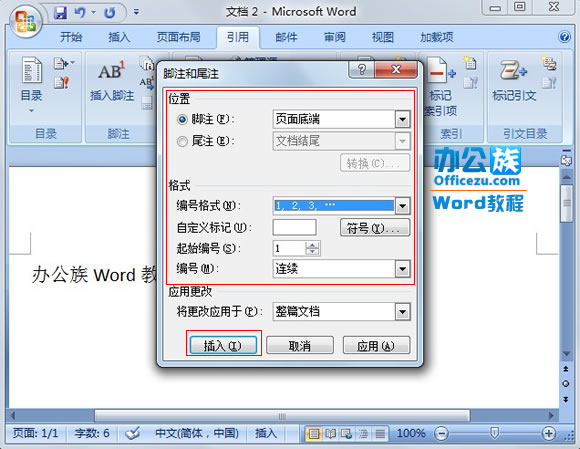Viewport: 580px width, 449px height.
Task: Click the Office button orb
Action: point(26,22)
